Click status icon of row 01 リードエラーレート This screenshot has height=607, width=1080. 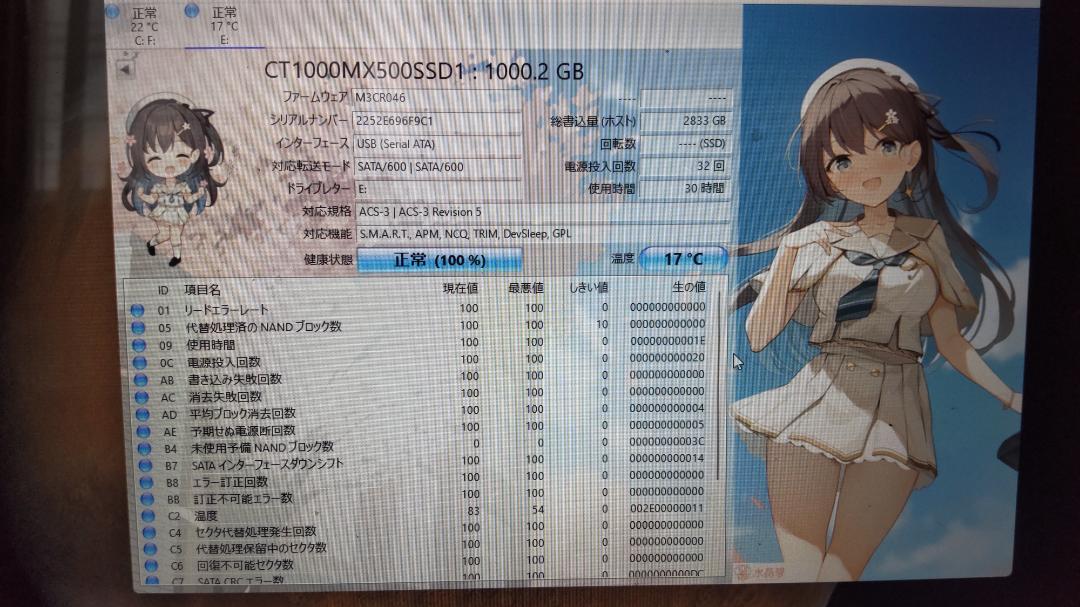[137, 311]
